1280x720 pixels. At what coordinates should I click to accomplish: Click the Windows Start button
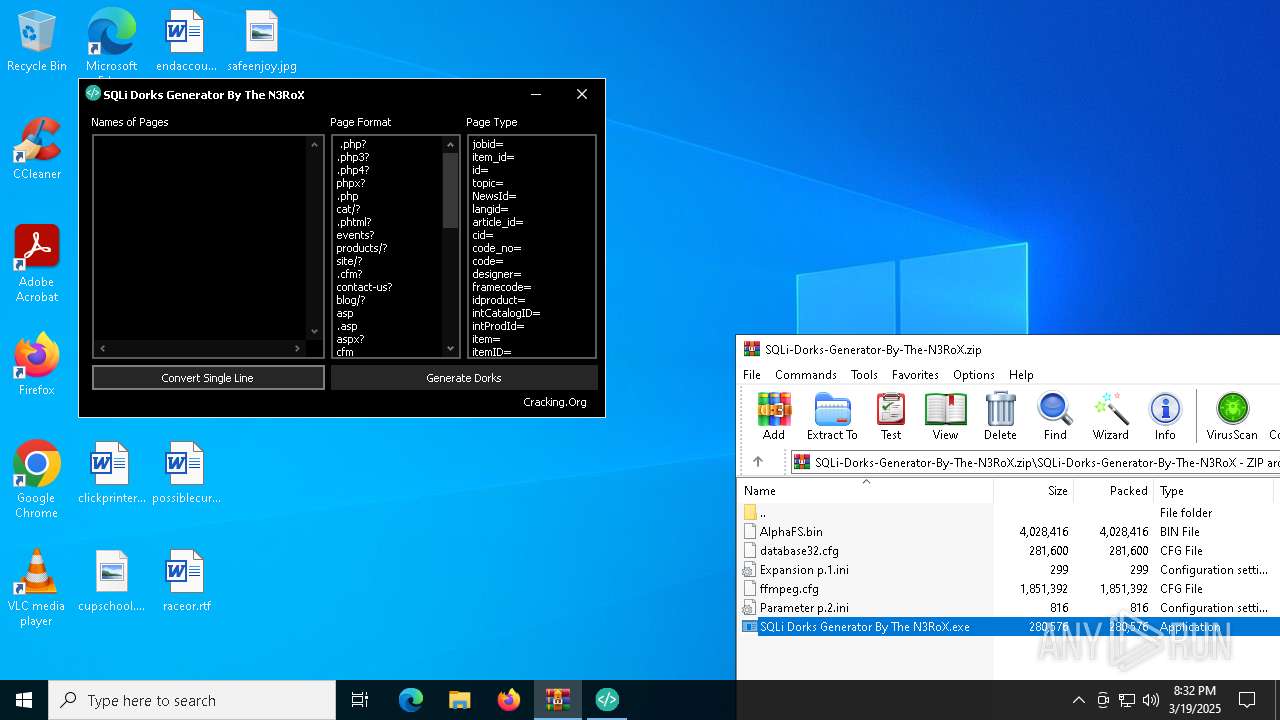tap(24, 700)
